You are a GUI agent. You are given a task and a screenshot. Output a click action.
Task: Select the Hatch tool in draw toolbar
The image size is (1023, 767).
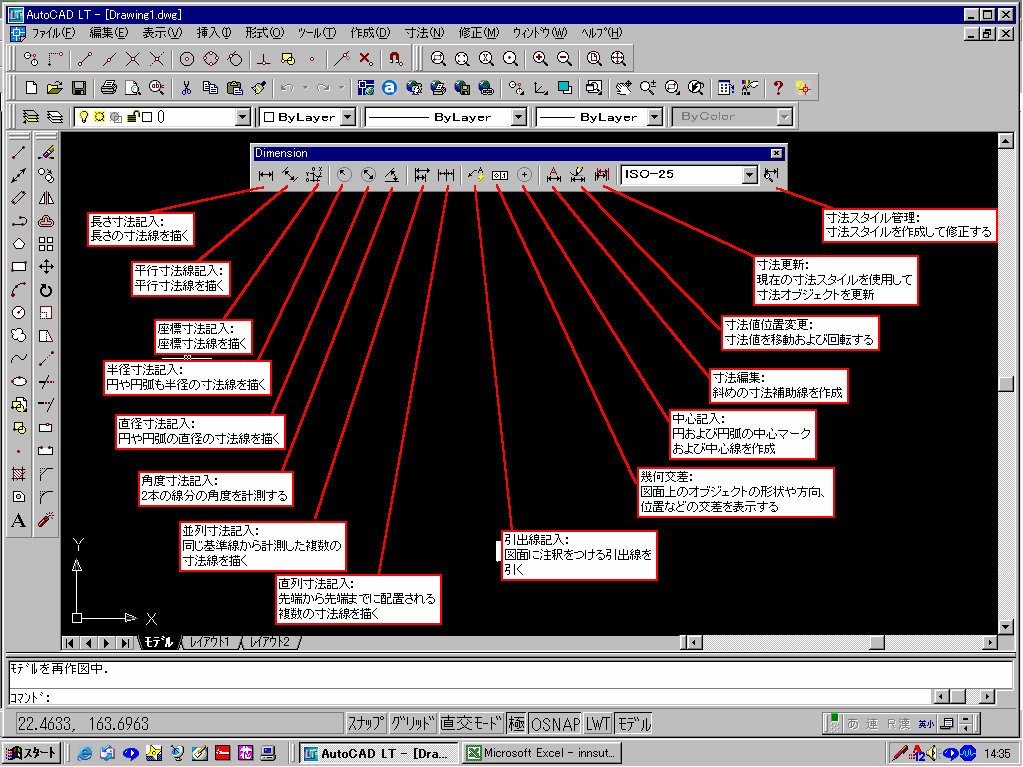[19, 474]
